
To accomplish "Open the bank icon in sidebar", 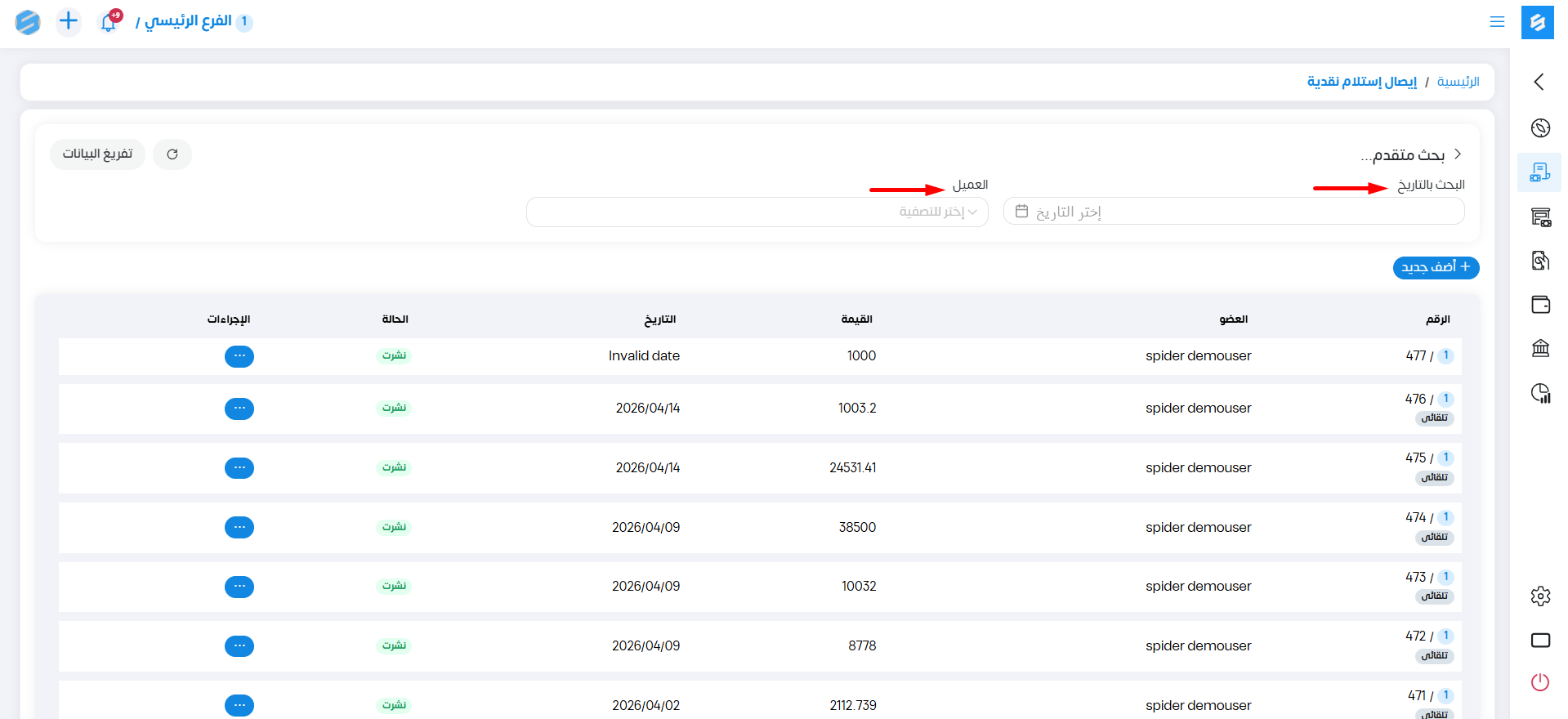I will pos(1540,349).
